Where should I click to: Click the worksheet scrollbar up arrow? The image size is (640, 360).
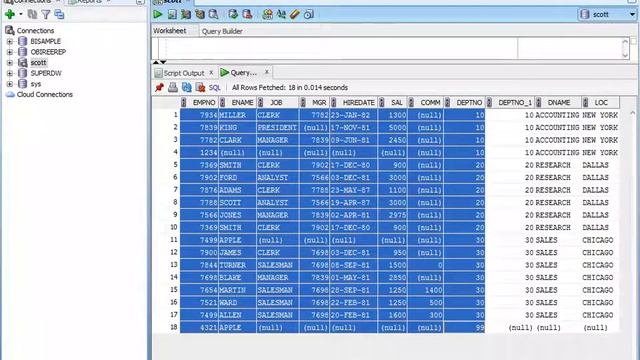click(625, 42)
